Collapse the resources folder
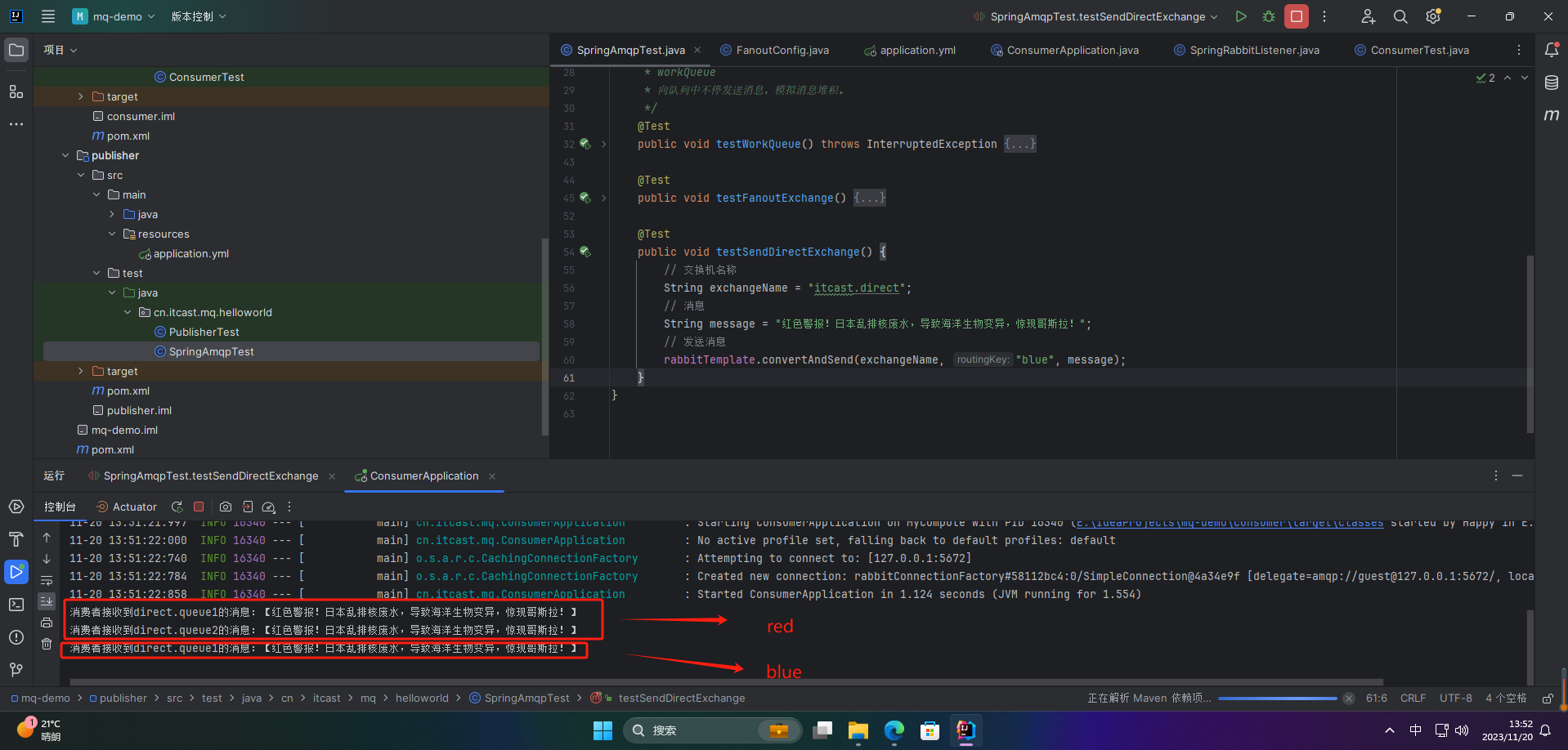Image resolution: width=1568 pixels, height=750 pixels. coord(112,234)
